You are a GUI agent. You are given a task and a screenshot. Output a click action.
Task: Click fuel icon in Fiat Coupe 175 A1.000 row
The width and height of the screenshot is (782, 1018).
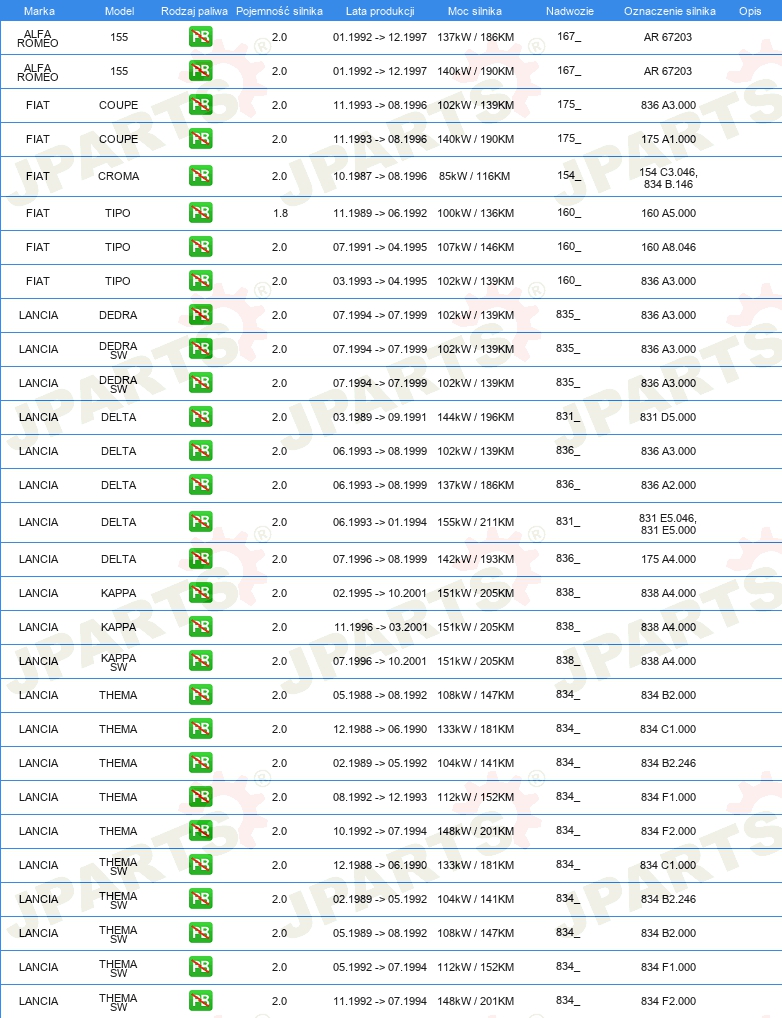[201, 139]
